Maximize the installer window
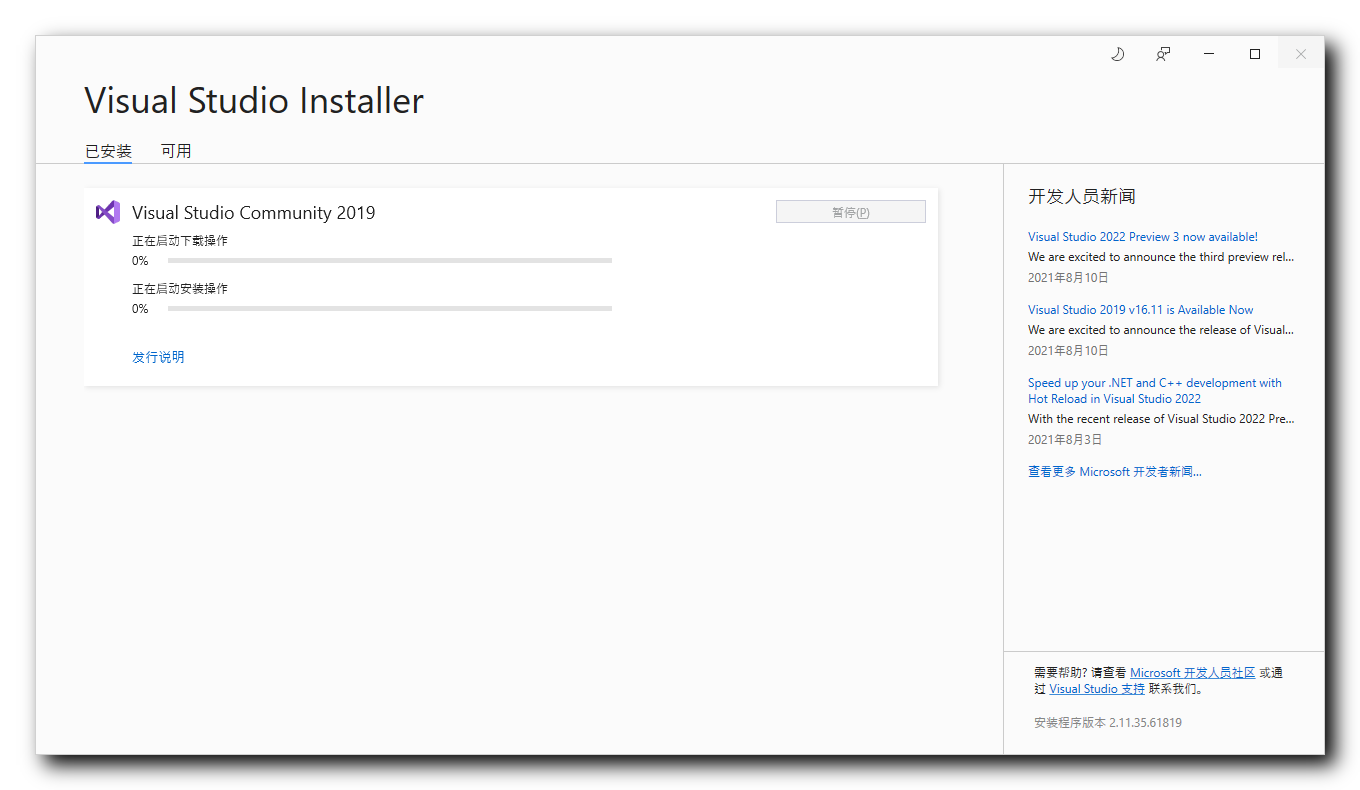1360x790 pixels. click(x=1255, y=54)
